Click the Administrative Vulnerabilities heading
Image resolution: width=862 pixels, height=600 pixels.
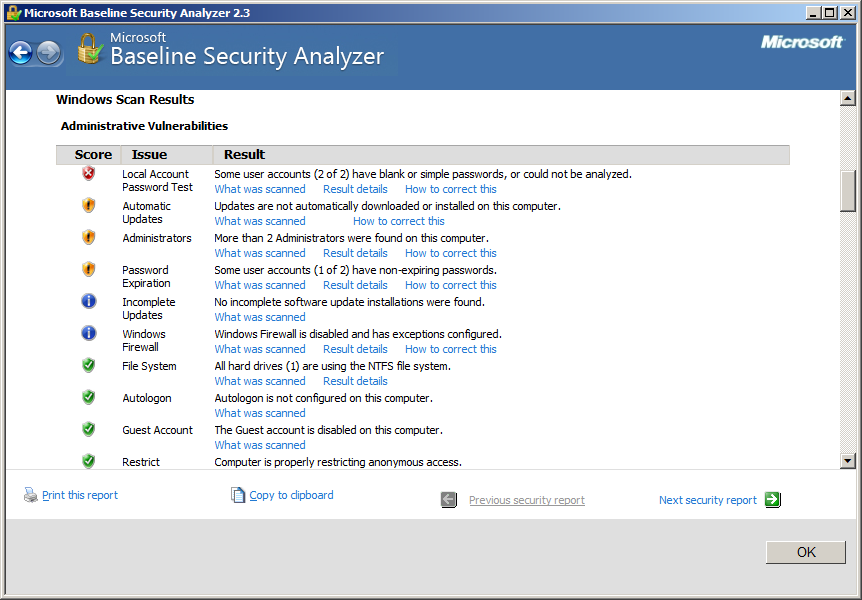(x=144, y=126)
